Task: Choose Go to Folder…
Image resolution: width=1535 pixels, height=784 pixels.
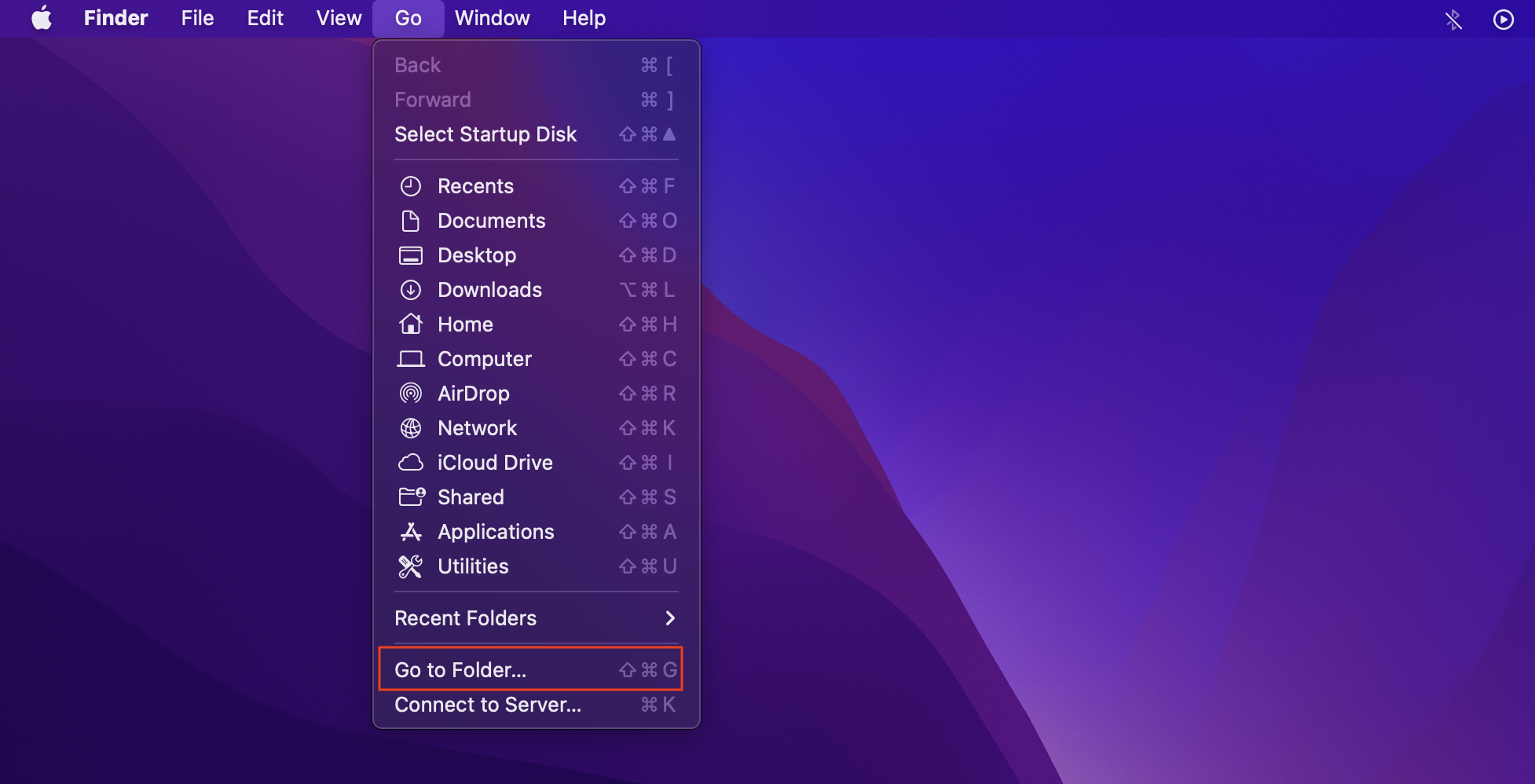Action: [x=537, y=670]
